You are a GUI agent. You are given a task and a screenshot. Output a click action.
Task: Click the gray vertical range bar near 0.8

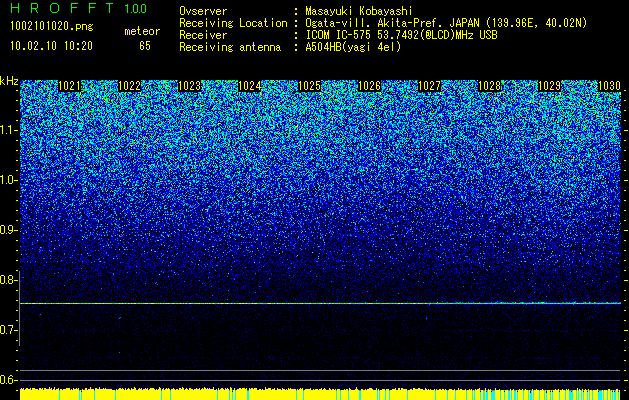(20, 308)
